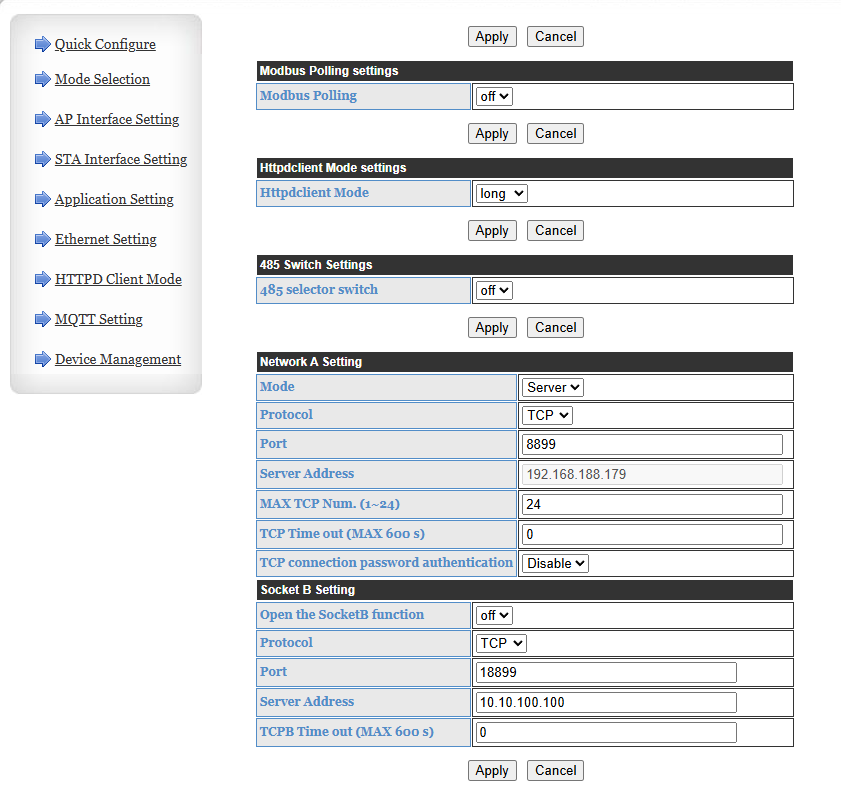The image size is (841, 792).
Task: Open the MQTT Setting page
Action: pyautogui.click(x=98, y=319)
